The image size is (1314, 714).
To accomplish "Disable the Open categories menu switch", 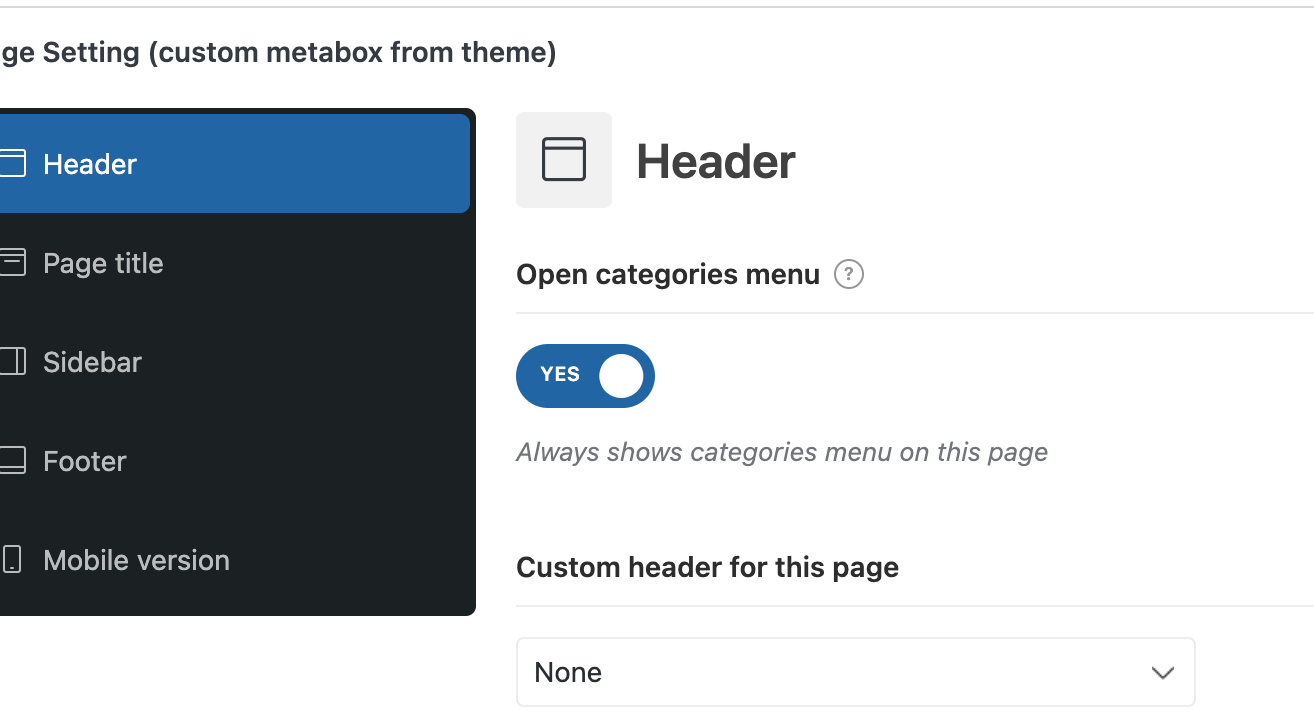I will [x=585, y=376].
